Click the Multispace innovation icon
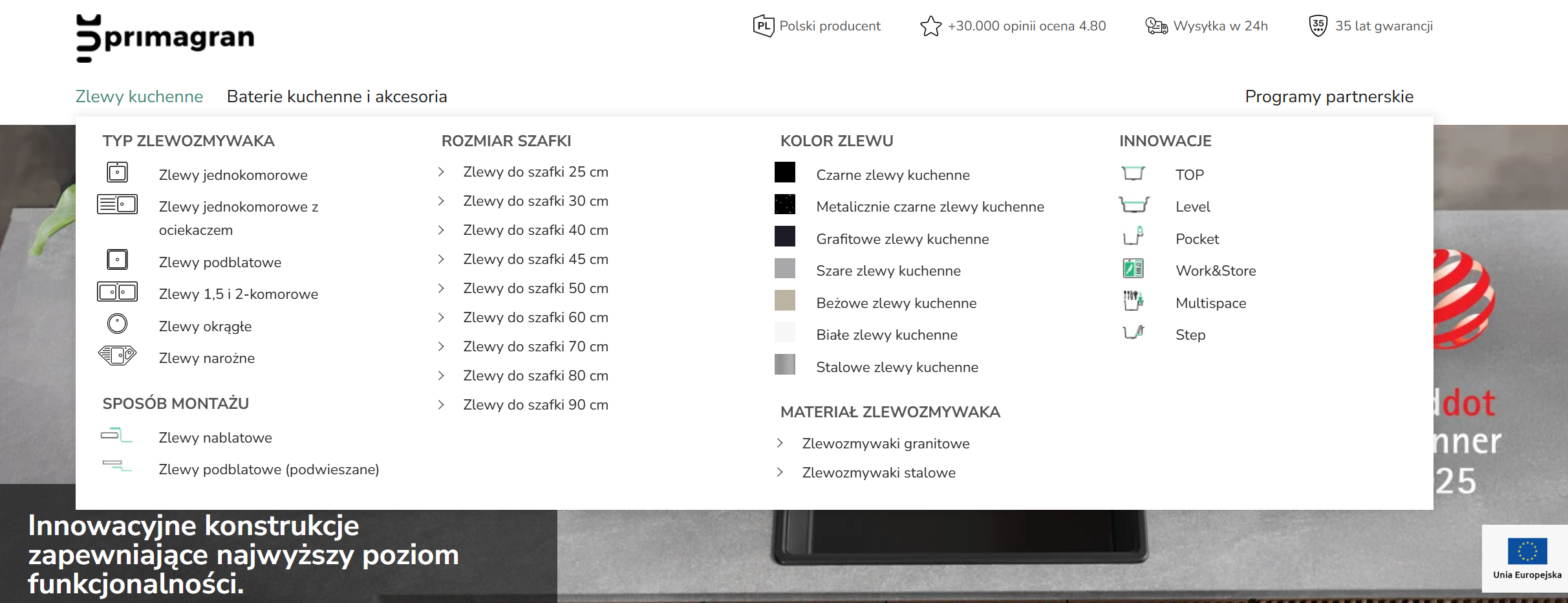The image size is (1568, 603). pos(1133,300)
